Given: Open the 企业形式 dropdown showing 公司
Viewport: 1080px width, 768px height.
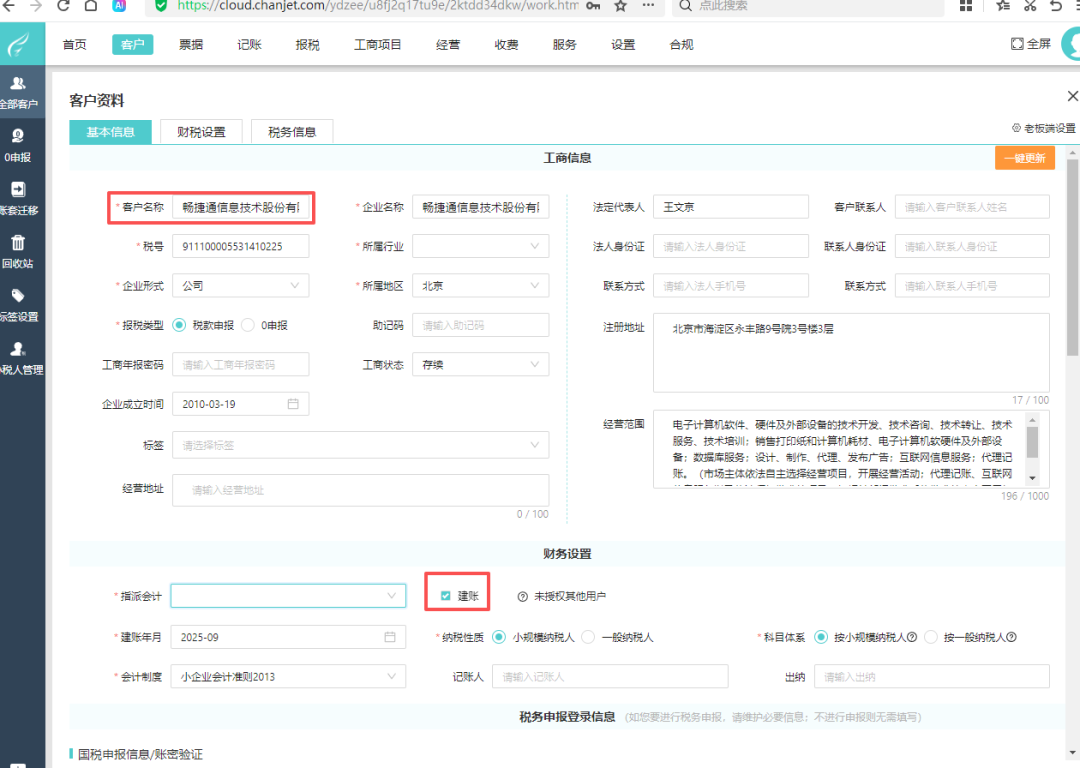Looking at the screenshot, I should (x=240, y=286).
